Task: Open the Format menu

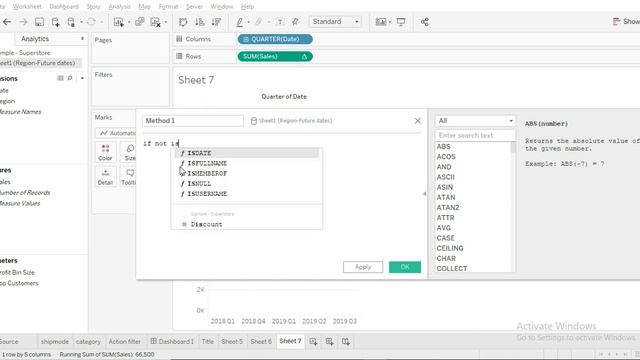Action: pos(169,7)
